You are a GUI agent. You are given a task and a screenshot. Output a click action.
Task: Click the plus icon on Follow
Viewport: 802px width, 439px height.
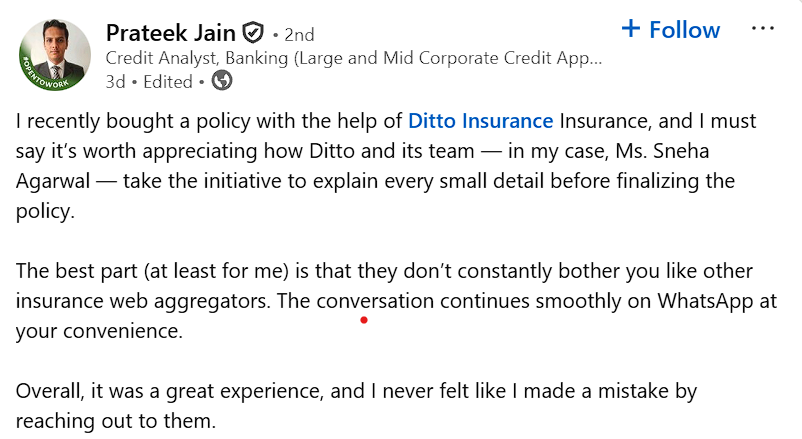[x=630, y=29]
